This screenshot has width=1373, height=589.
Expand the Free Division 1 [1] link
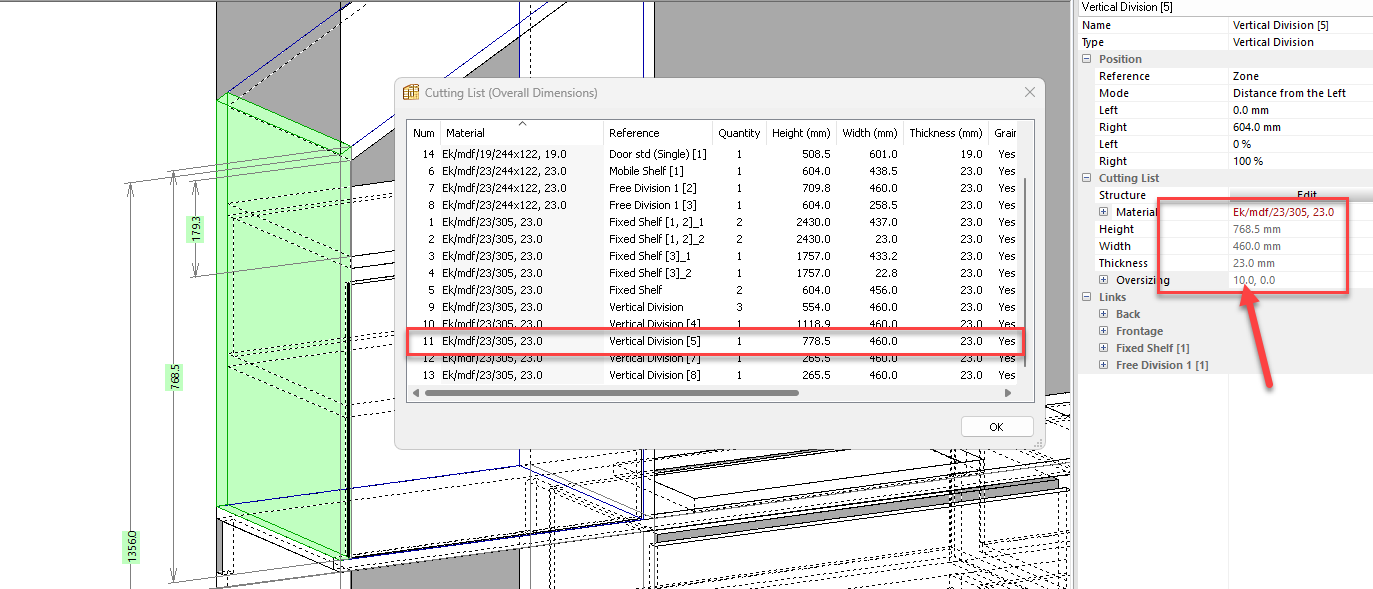click(1104, 365)
